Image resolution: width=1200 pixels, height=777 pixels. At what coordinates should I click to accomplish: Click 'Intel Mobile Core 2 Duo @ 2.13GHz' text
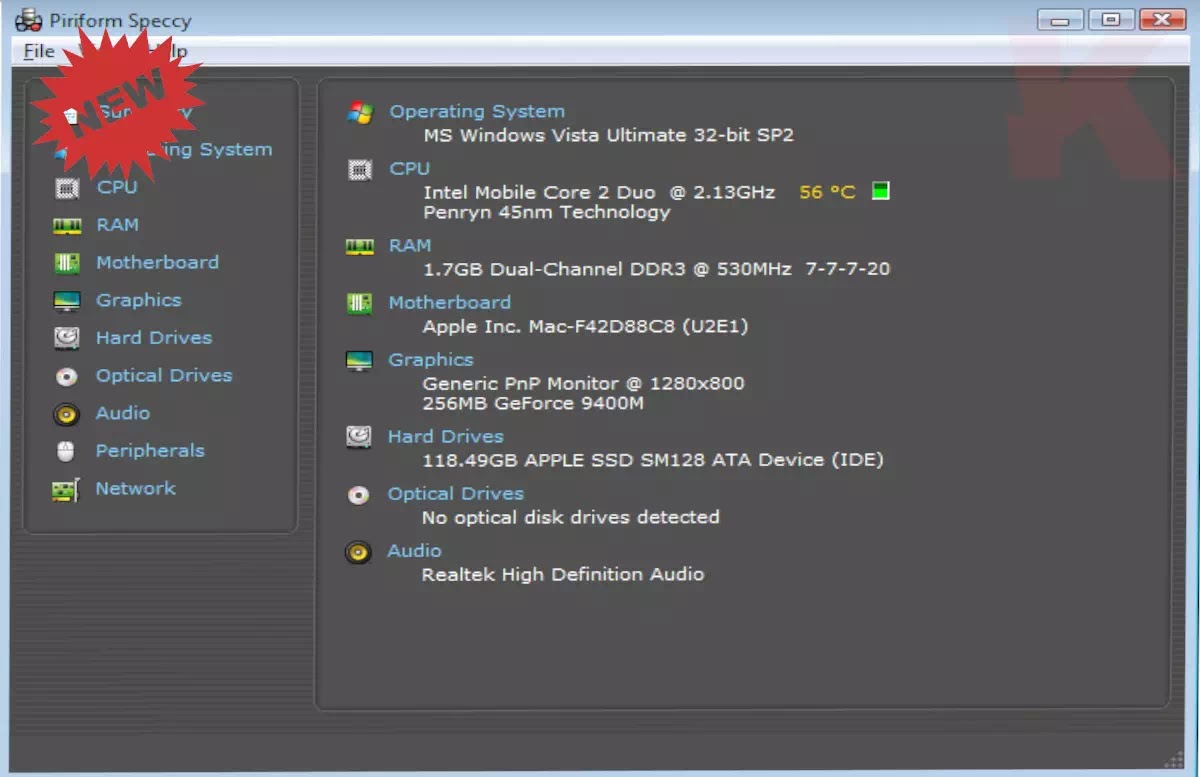[599, 192]
